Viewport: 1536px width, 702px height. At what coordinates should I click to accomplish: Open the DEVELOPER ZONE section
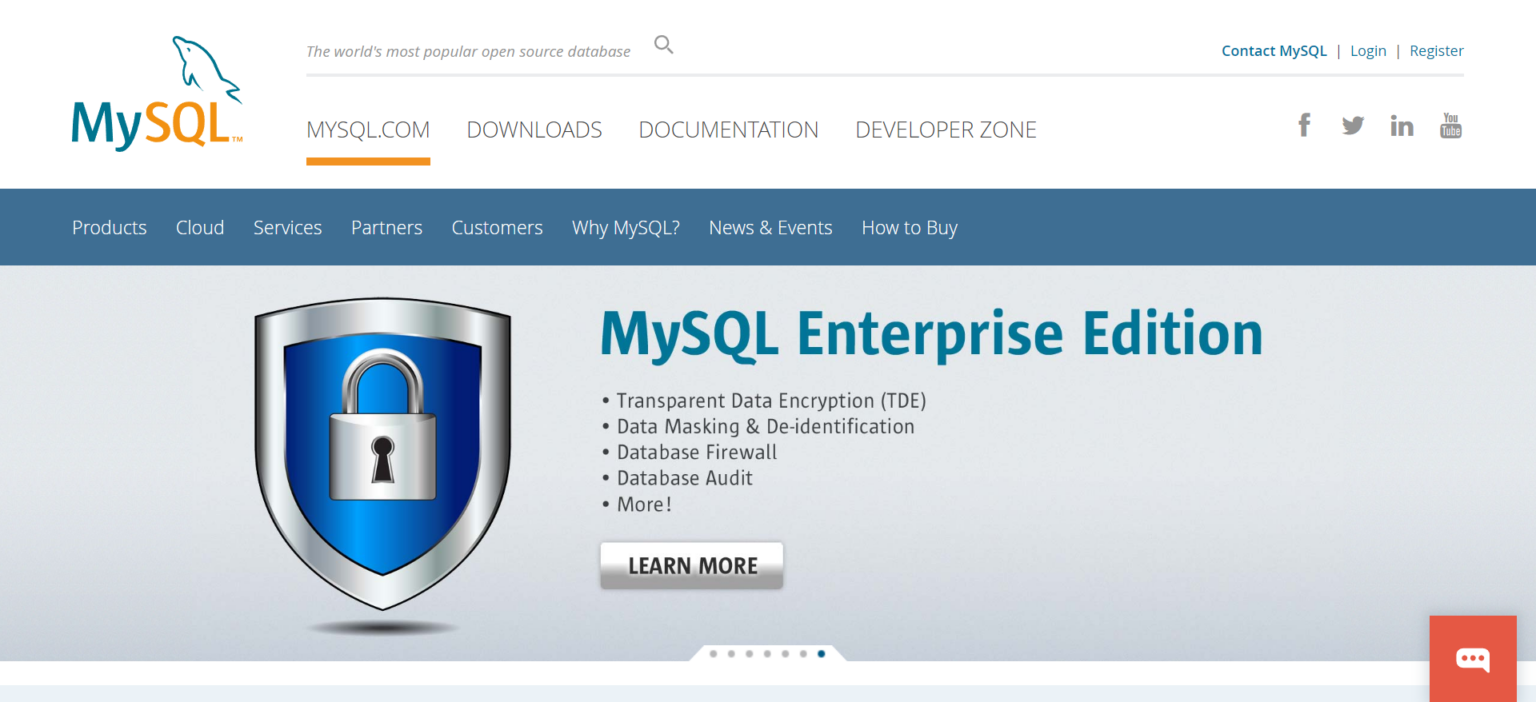tap(945, 129)
